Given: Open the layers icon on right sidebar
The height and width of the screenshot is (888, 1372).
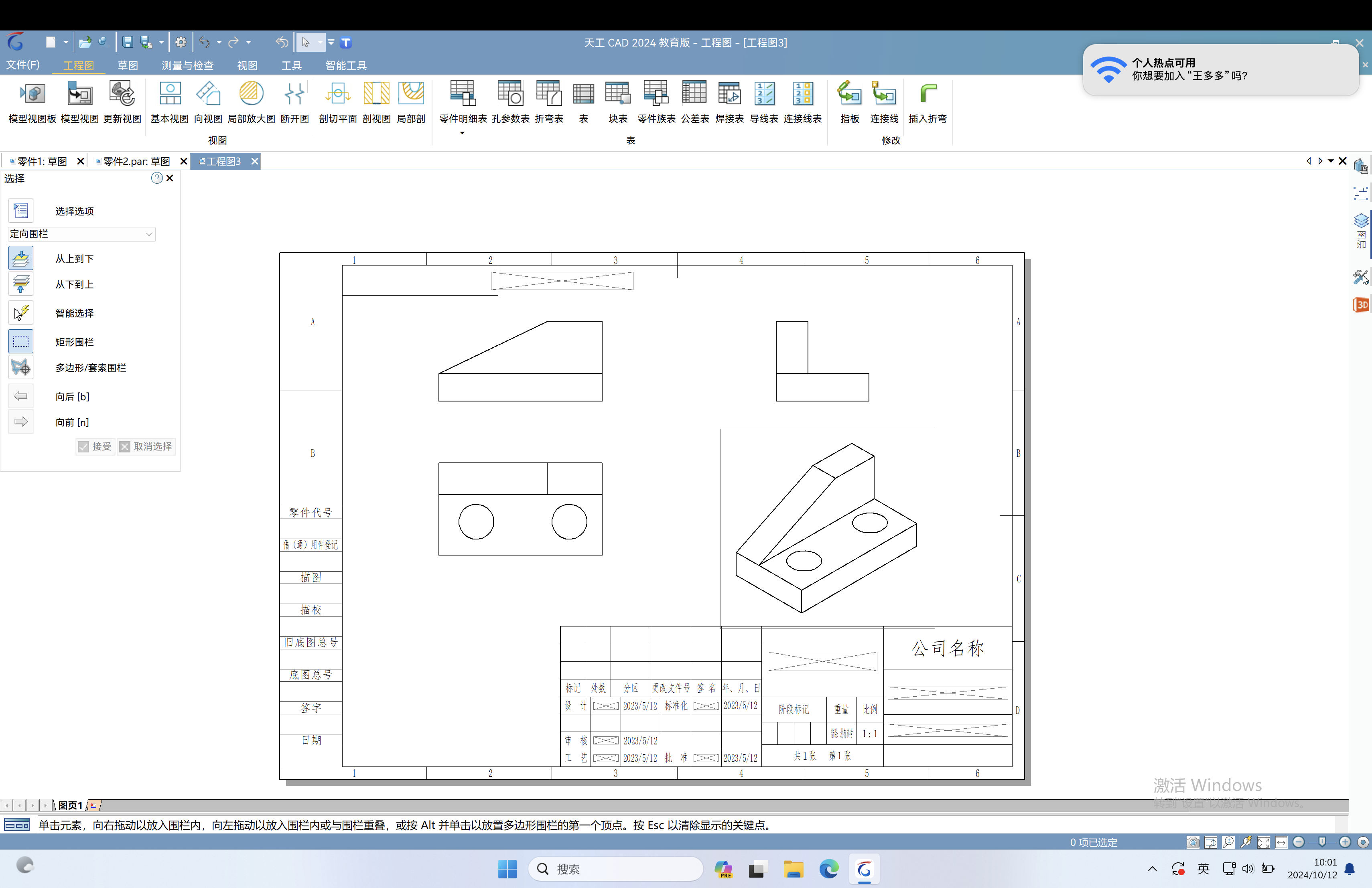Looking at the screenshot, I should coord(1360,221).
